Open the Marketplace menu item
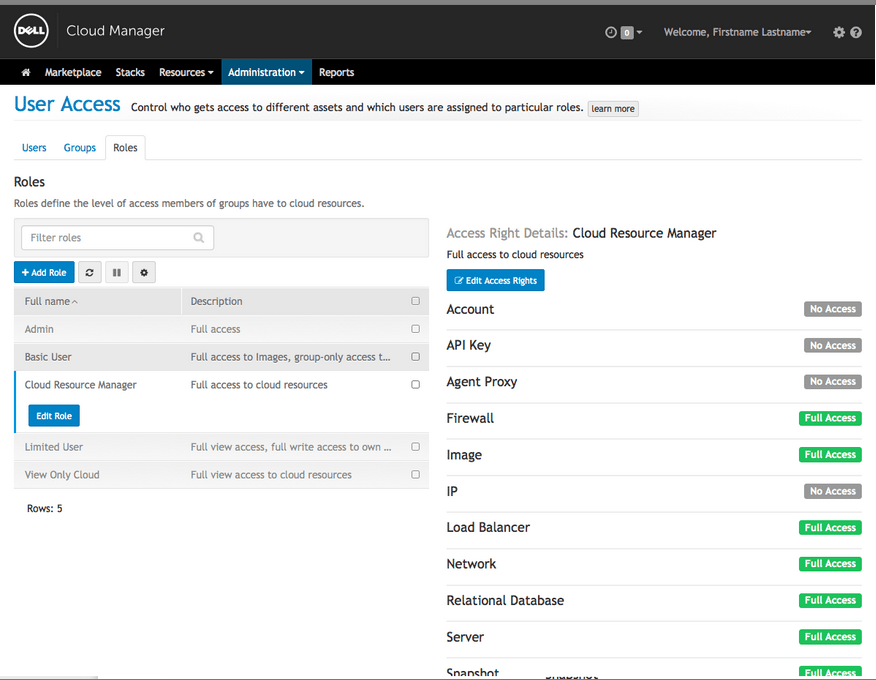 click(x=73, y=72)
